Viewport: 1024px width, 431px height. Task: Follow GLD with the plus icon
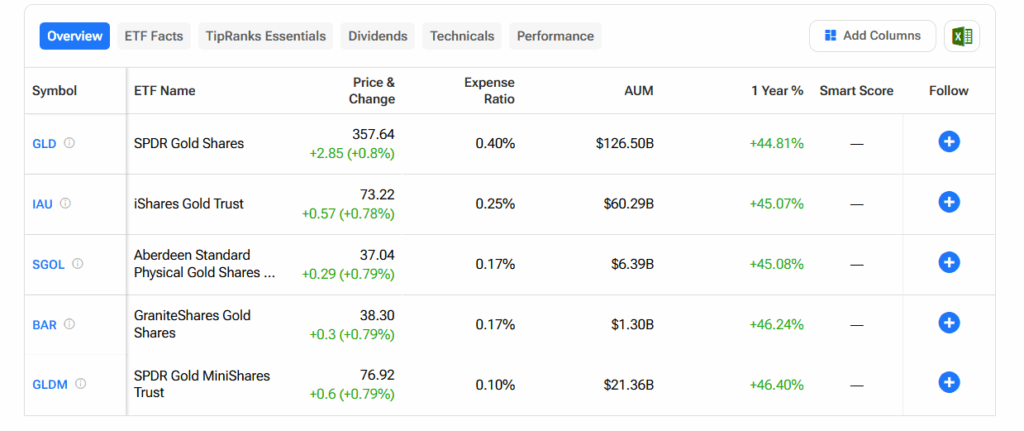pos(949,142)
